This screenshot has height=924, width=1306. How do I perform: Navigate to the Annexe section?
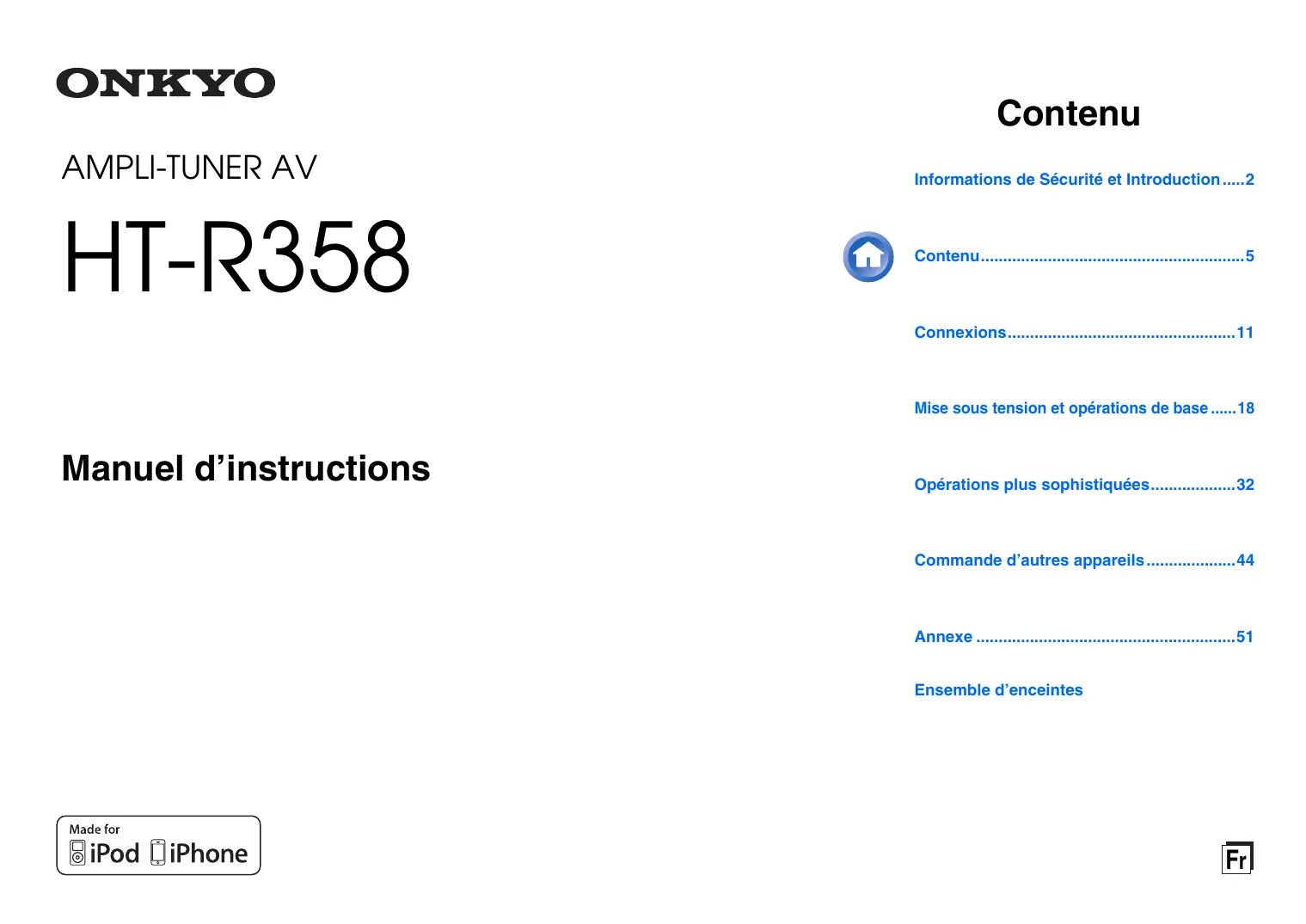(1083, 637)
